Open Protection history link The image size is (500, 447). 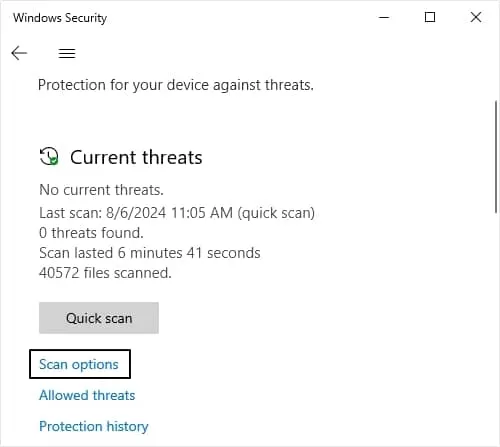point(94,426)
